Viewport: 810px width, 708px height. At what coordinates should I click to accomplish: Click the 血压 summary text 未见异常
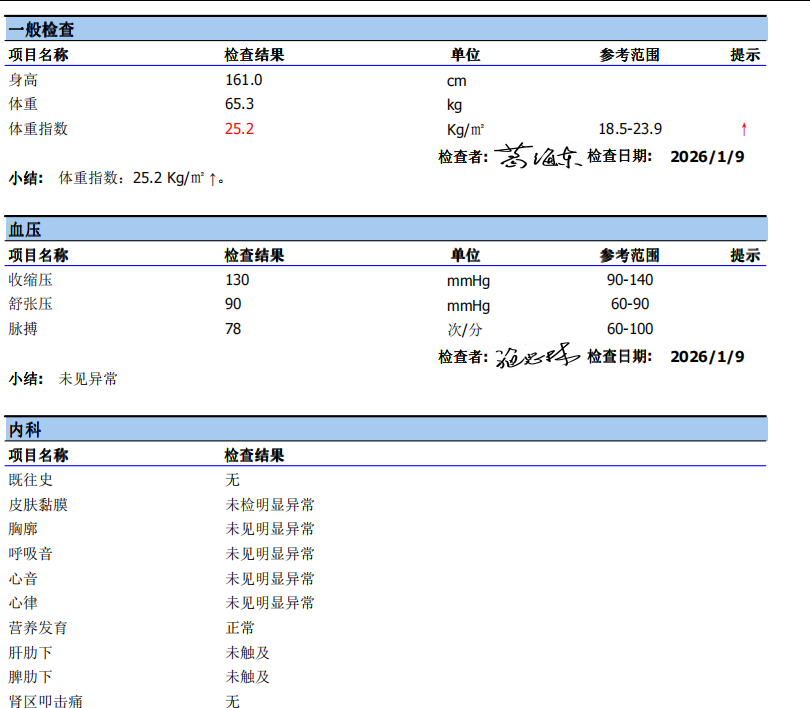tap(88, 379)
